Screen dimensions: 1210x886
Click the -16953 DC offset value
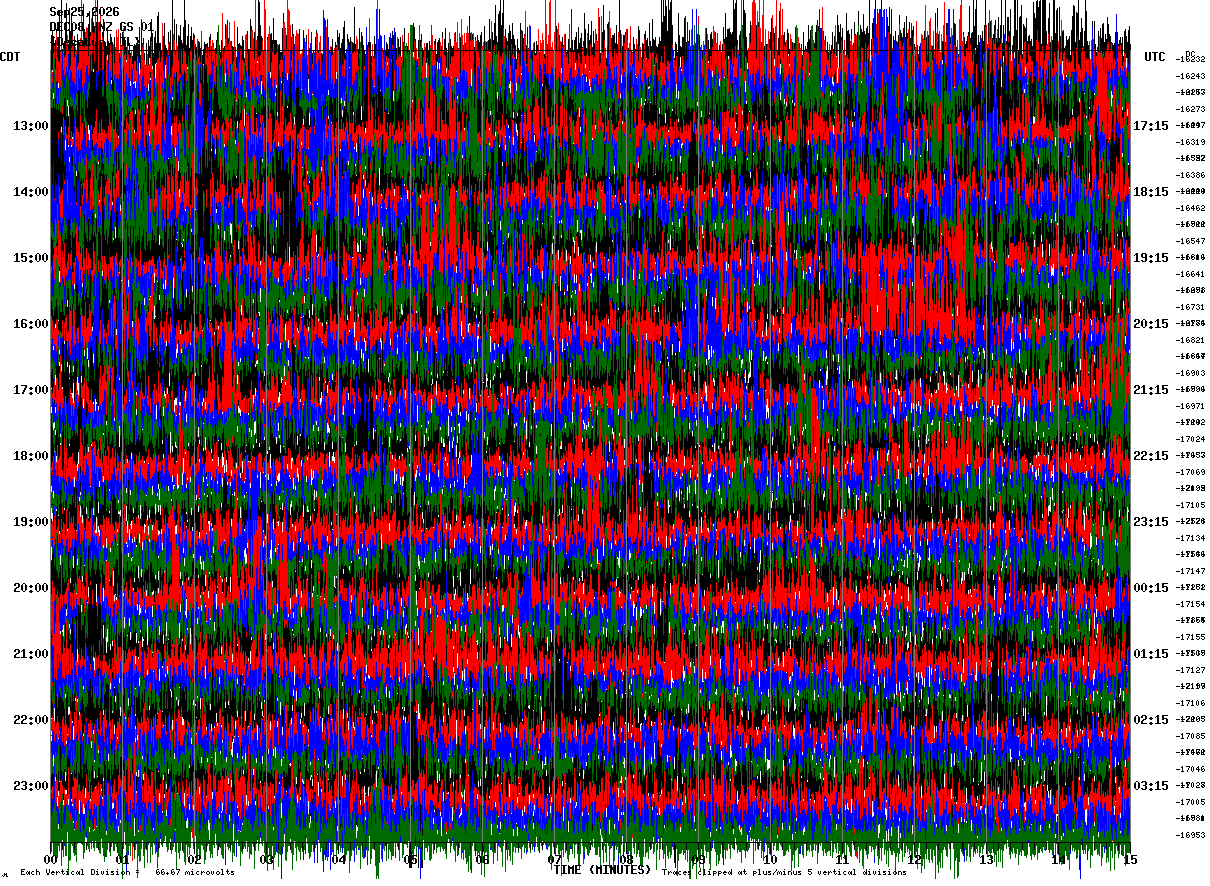1191,835
